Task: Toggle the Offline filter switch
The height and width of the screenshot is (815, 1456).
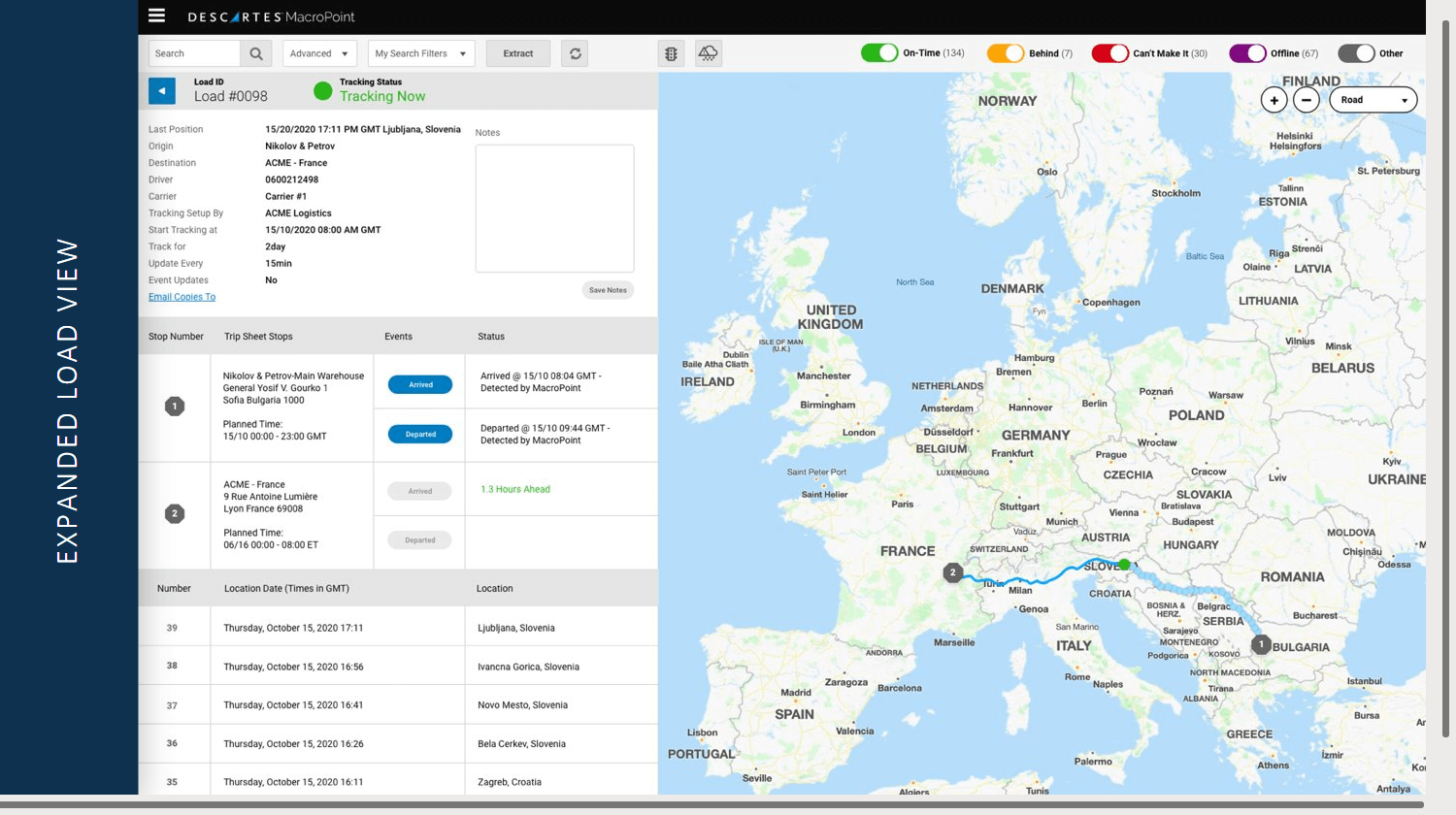Action: (x=1247, y=53)
